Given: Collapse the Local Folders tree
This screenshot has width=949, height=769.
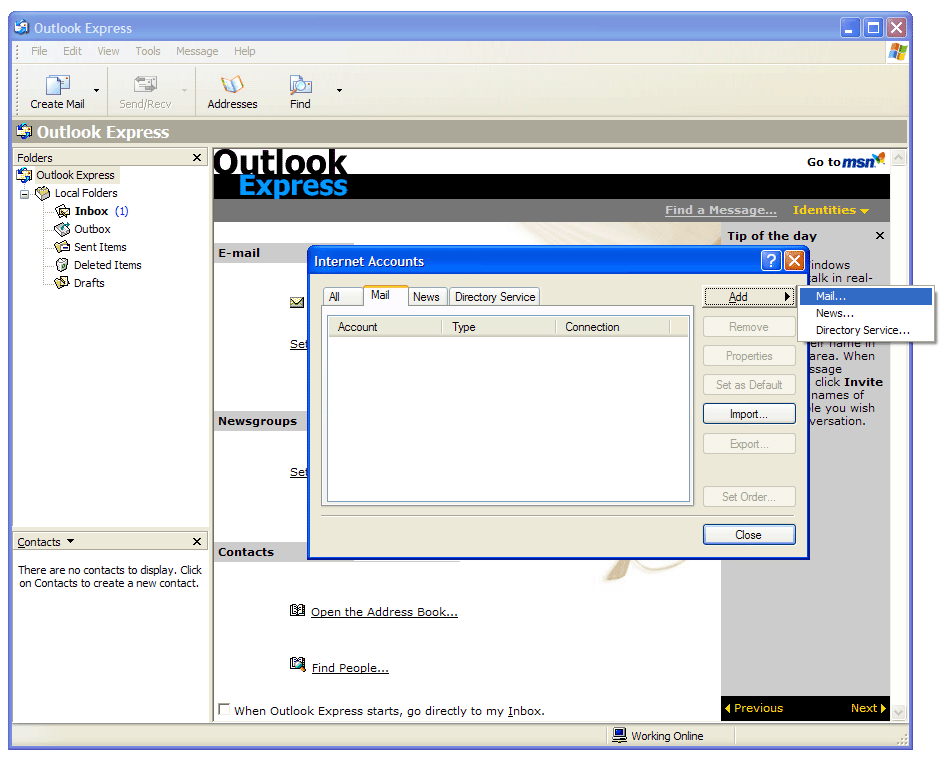Looking at the screenshot, I should (x=25, y=194).
